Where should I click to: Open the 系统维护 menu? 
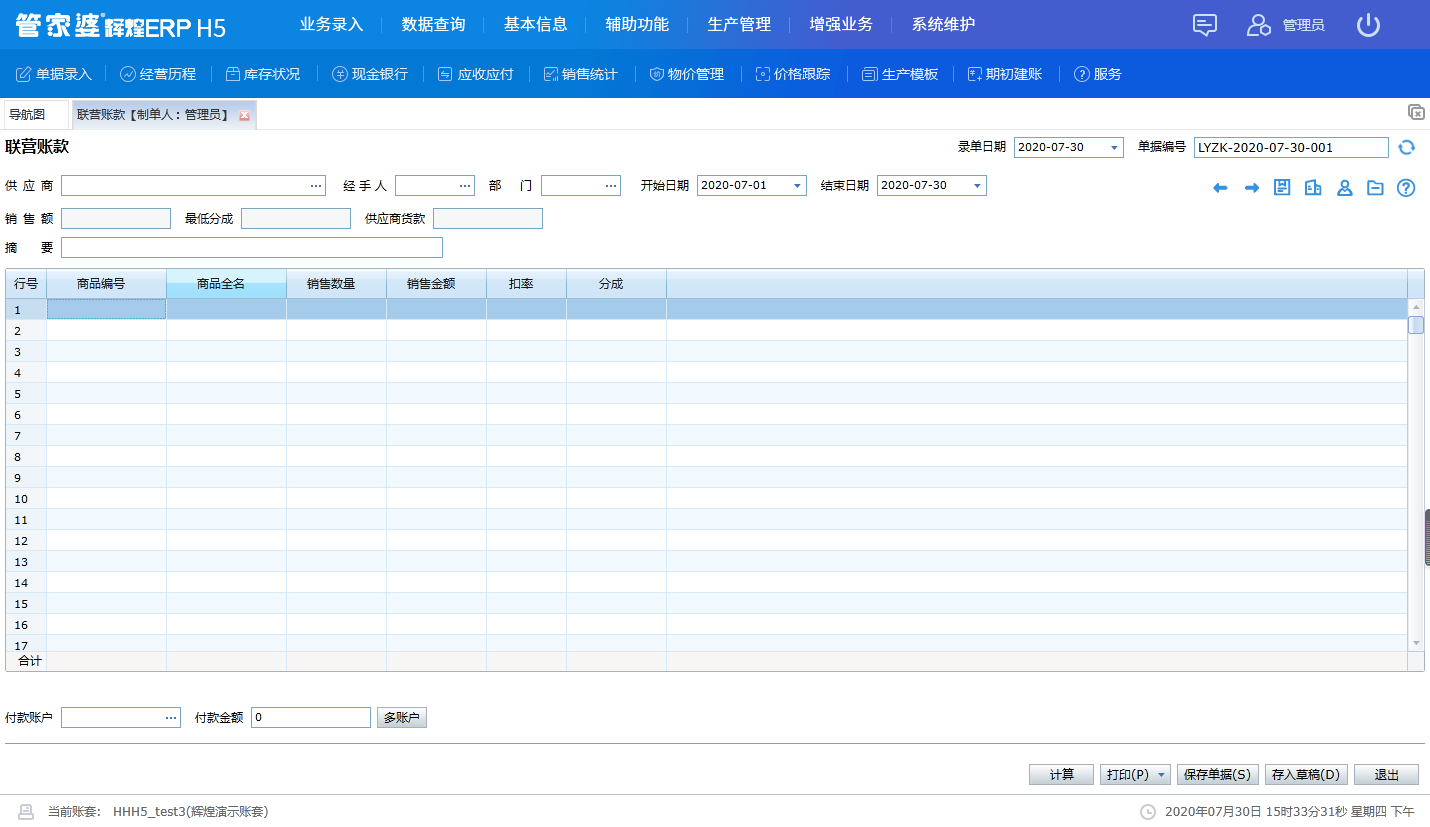click(943, 24)
